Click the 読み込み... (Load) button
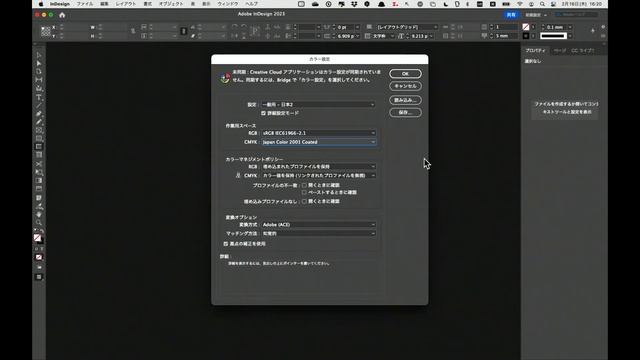The height and width of the screenshot is (360, 640). click(405, 100)
